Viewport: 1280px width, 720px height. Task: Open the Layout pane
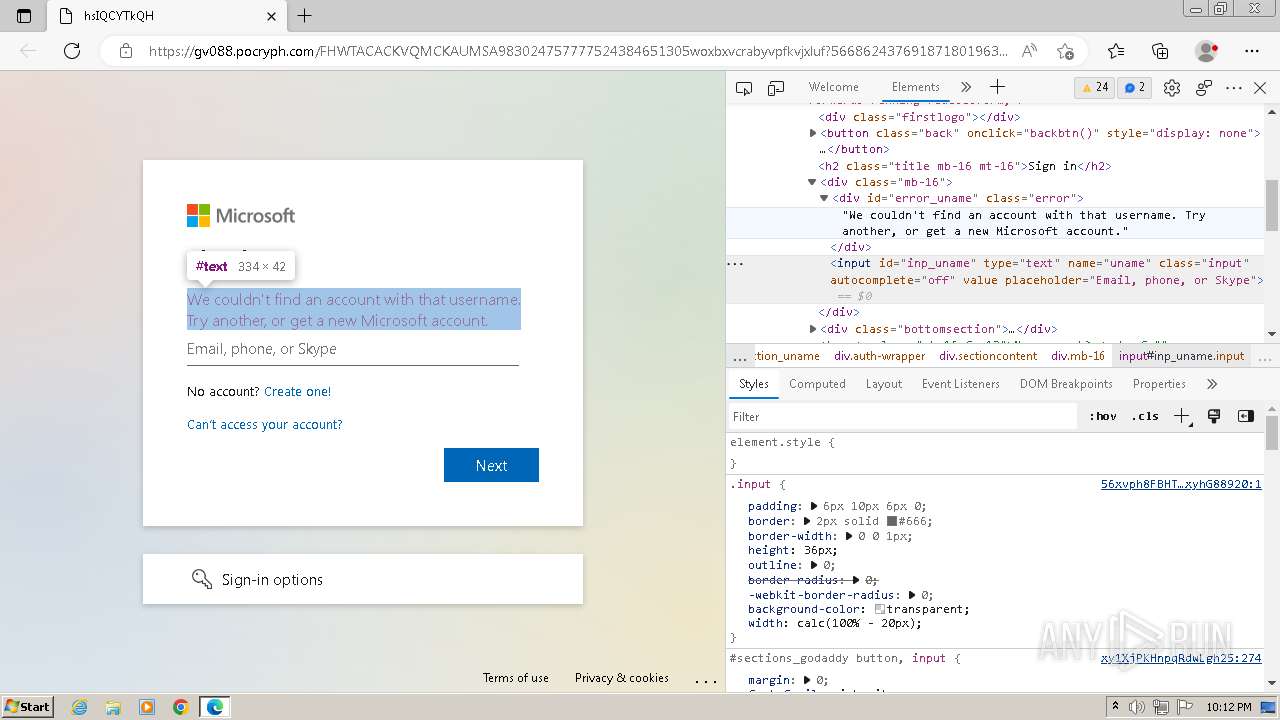click(x=883, y=384)
